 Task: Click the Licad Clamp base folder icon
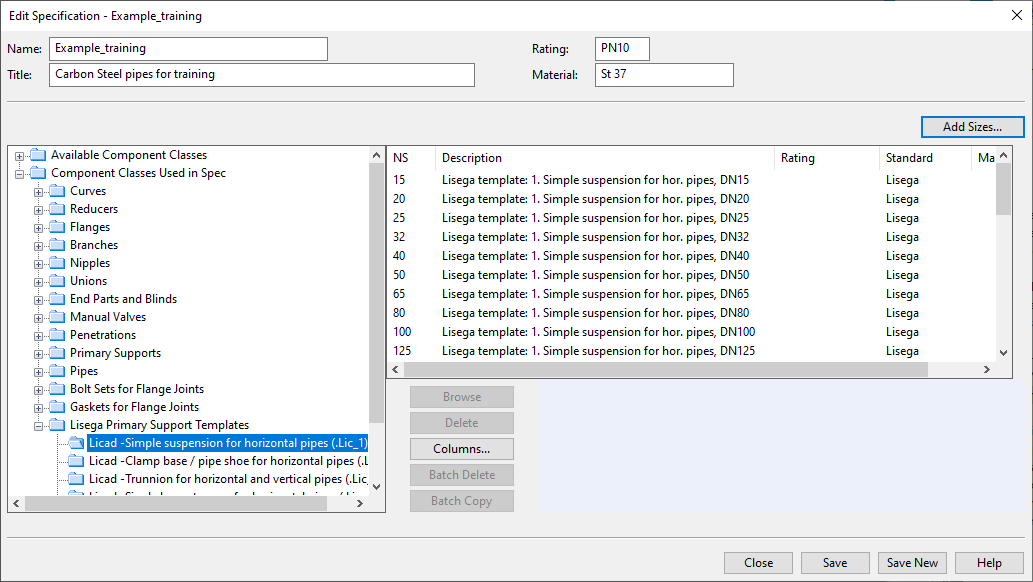[x=76, y=461]
